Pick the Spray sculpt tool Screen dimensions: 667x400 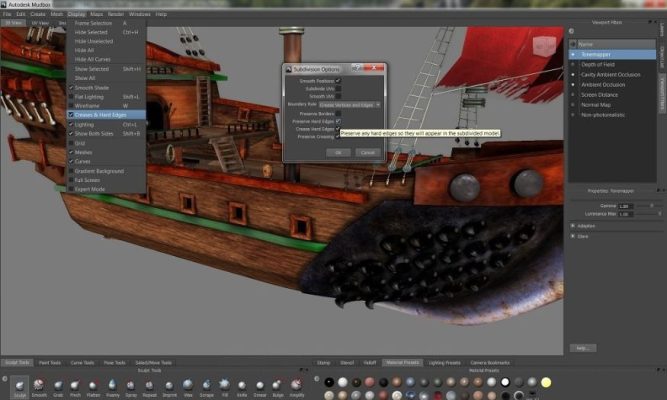pyautogui.click(x=131, y=383)
